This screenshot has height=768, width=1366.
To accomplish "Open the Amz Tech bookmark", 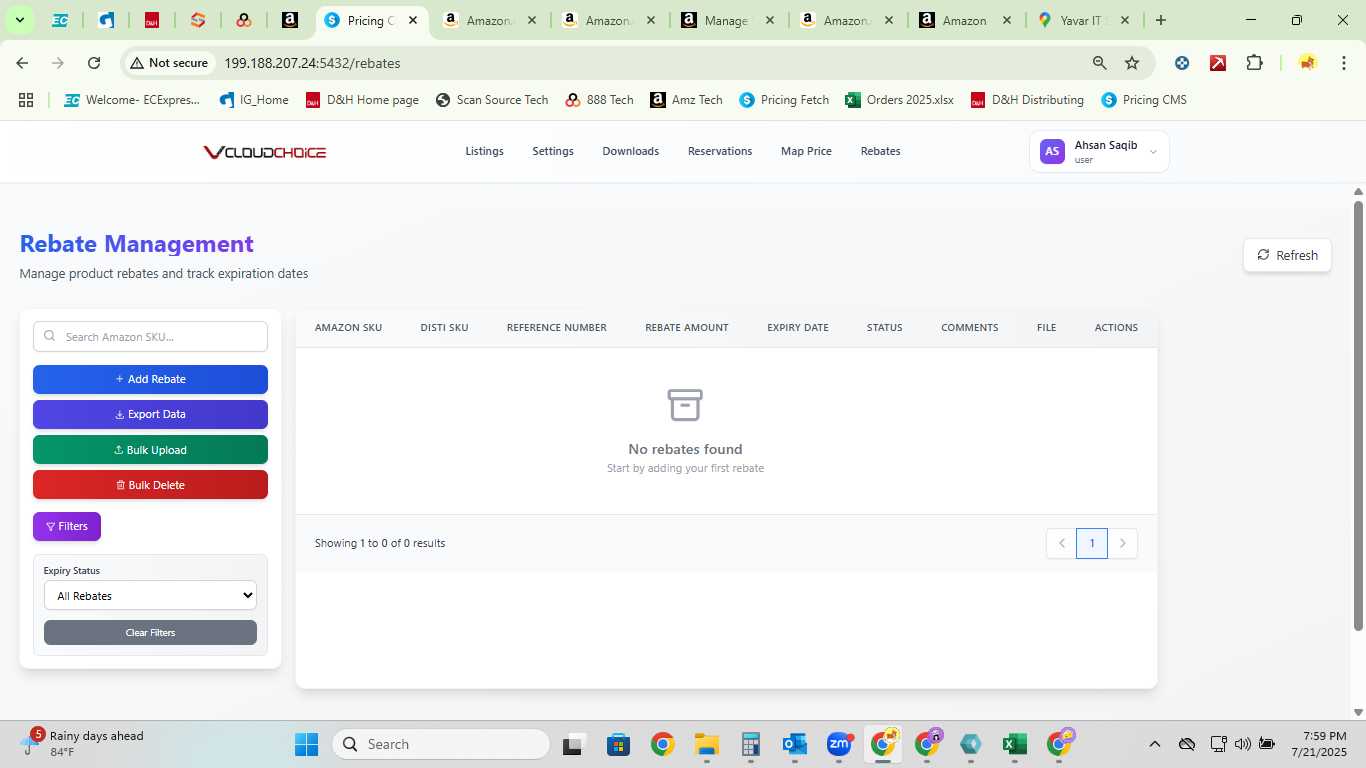I will pyautogui.click(x=686, y=100).
